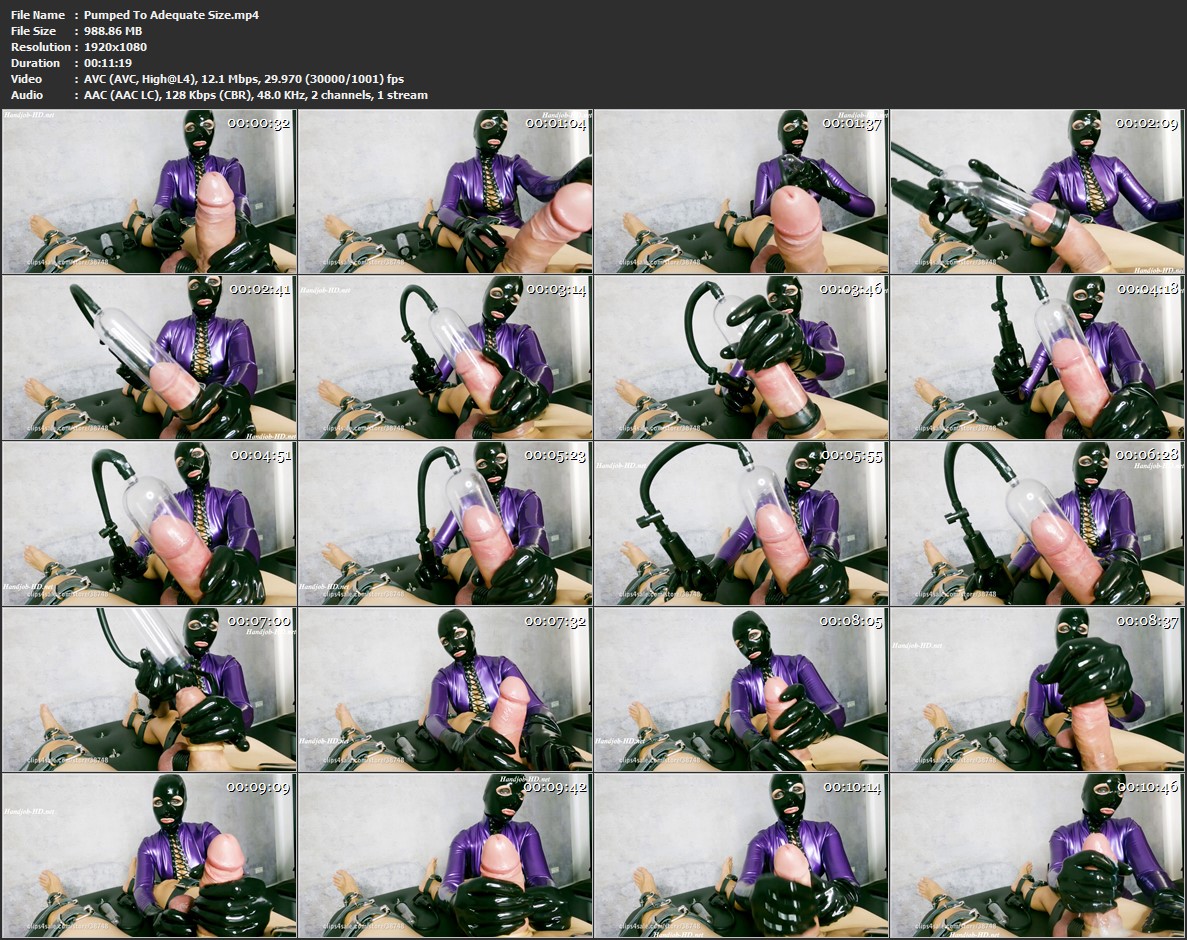1187x940 pixels.
Task: Open the frame marked 00:01:37
Action: point(741,191)
